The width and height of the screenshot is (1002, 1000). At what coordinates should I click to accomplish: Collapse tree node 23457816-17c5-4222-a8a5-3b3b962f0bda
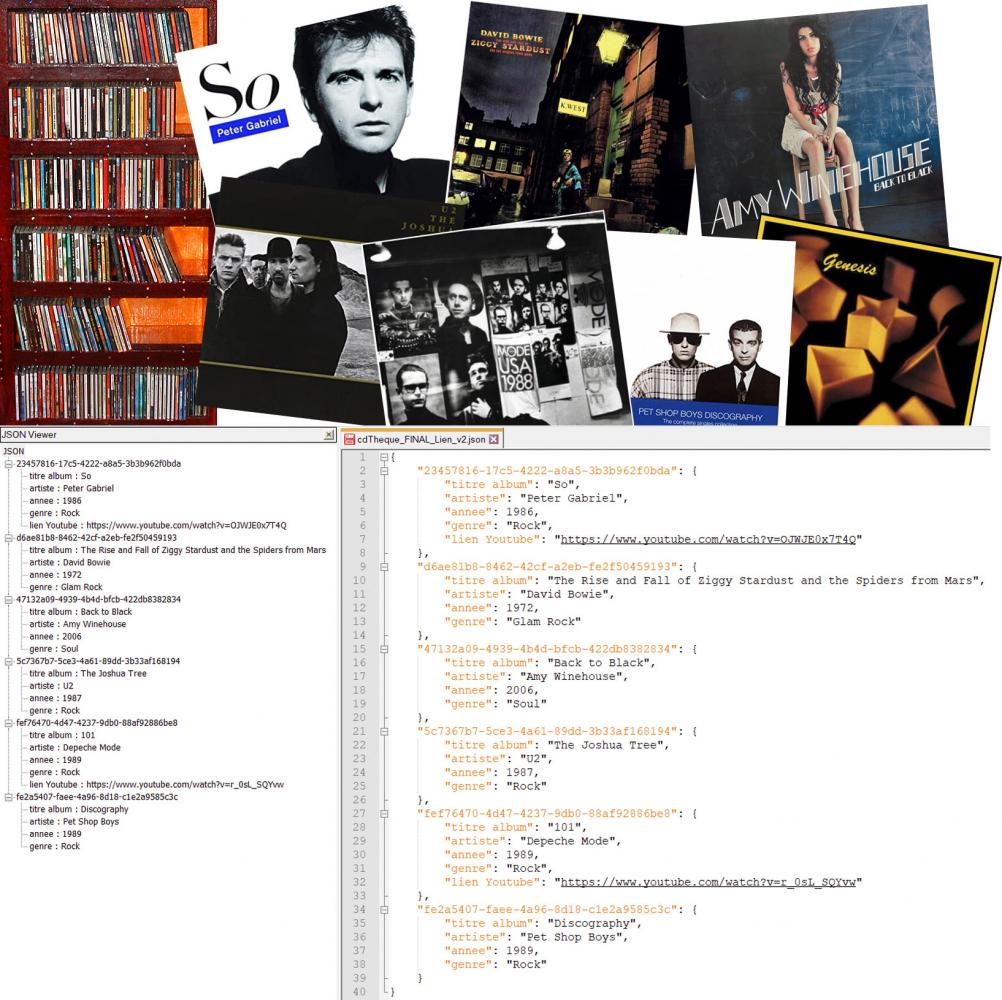pyautogui.click(x=8, y=464)
